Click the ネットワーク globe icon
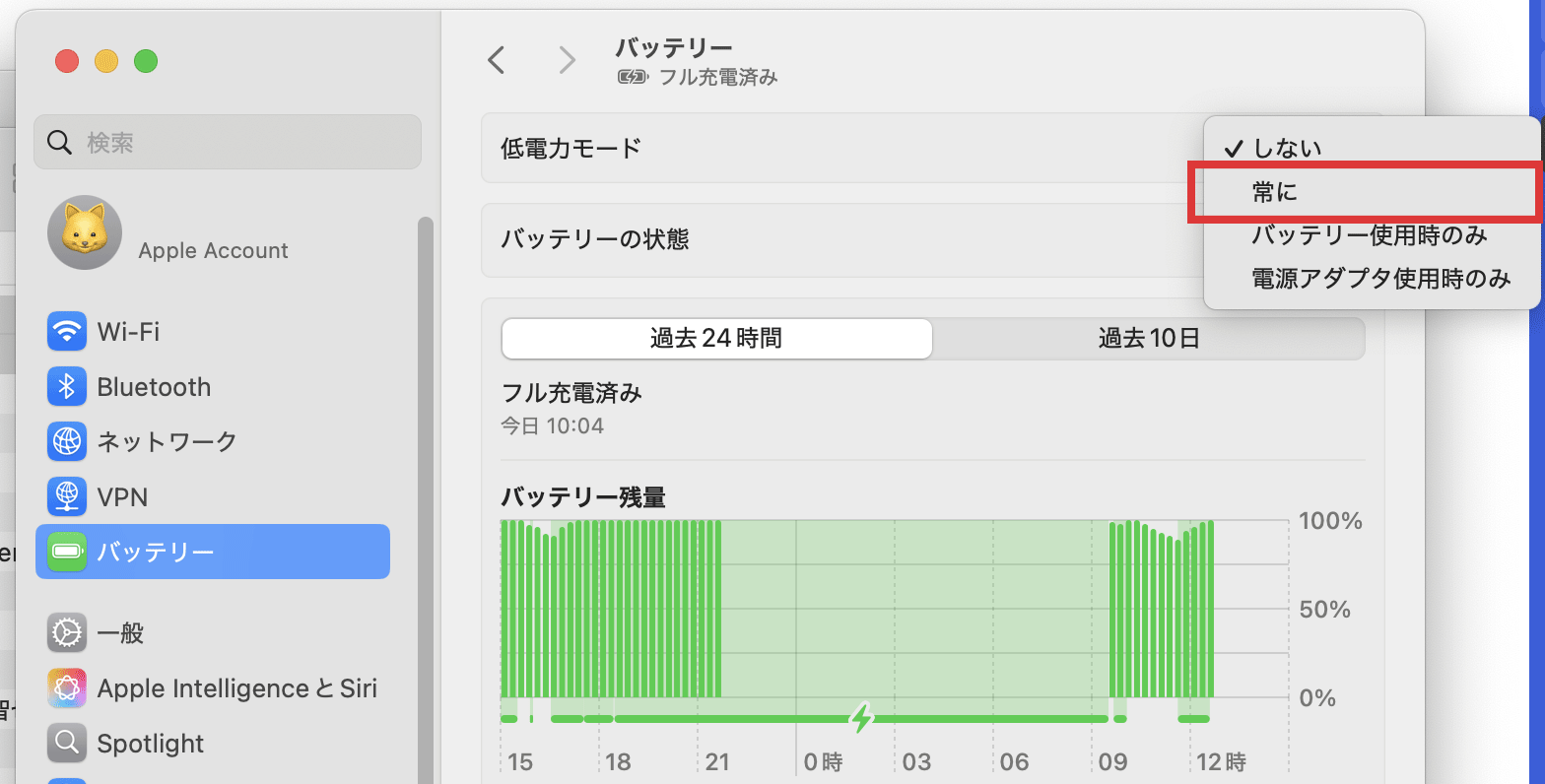The height and width of the screenshot is (784, 1545). [x=67, y=441]
